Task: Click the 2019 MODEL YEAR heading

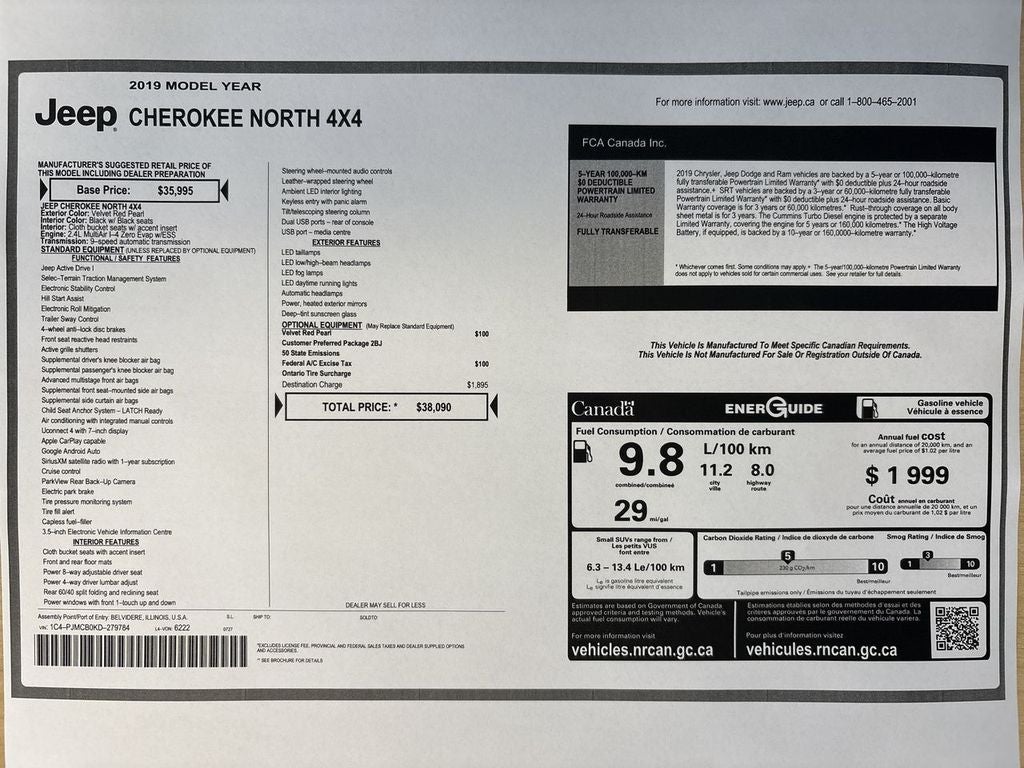Action: point(195,86)
